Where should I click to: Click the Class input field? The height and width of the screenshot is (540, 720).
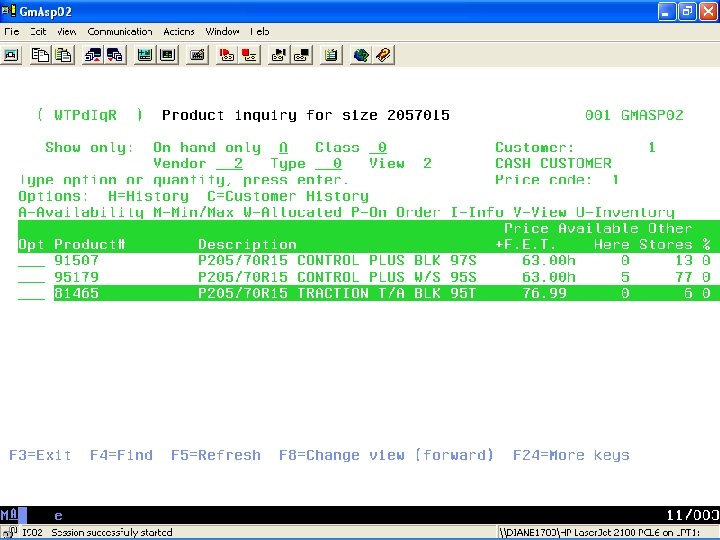[x=378, y=148]
